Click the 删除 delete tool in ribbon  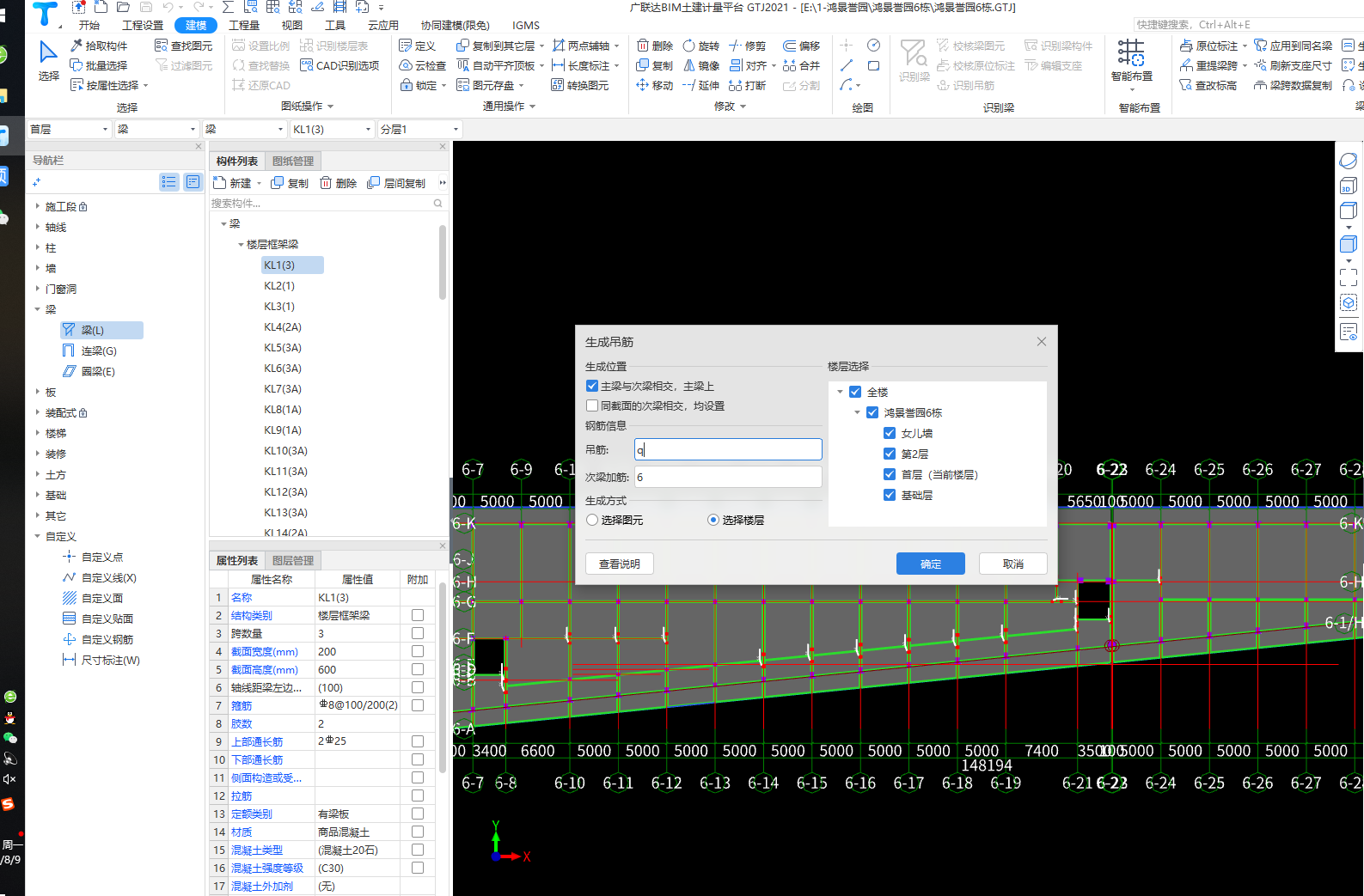coord(655,46)
